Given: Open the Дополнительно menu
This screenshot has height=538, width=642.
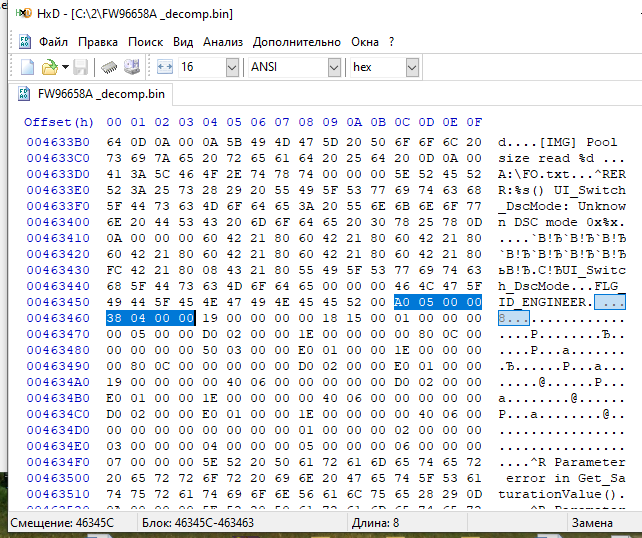Looking at the screenshot, I should tap(297, 42).
